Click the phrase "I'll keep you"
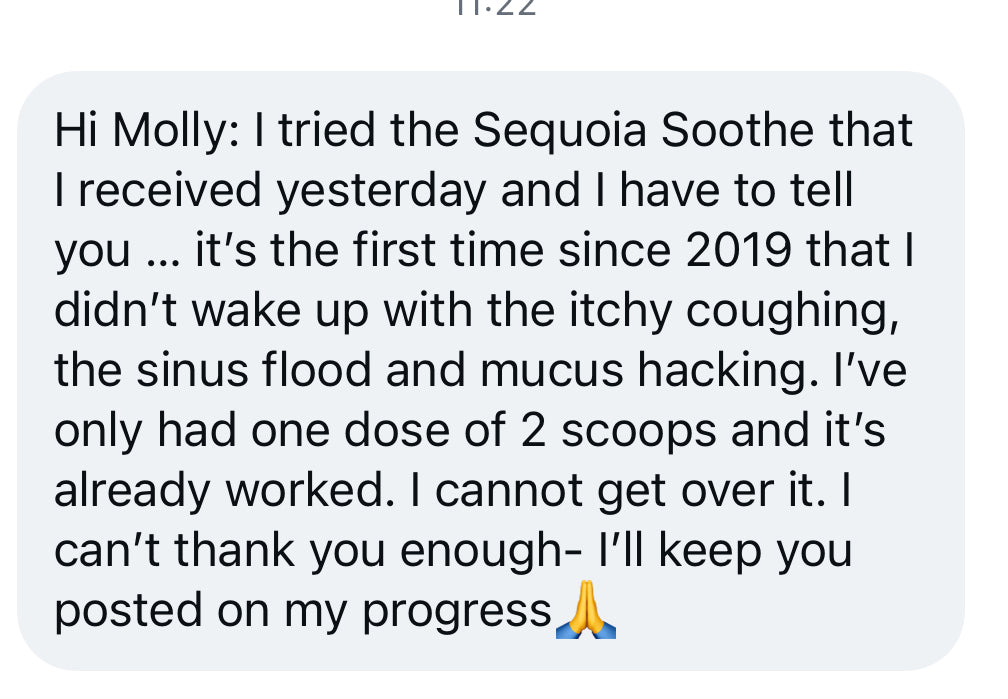Image resolution: width=1008 pixels, height=699 pixels. 724,551
